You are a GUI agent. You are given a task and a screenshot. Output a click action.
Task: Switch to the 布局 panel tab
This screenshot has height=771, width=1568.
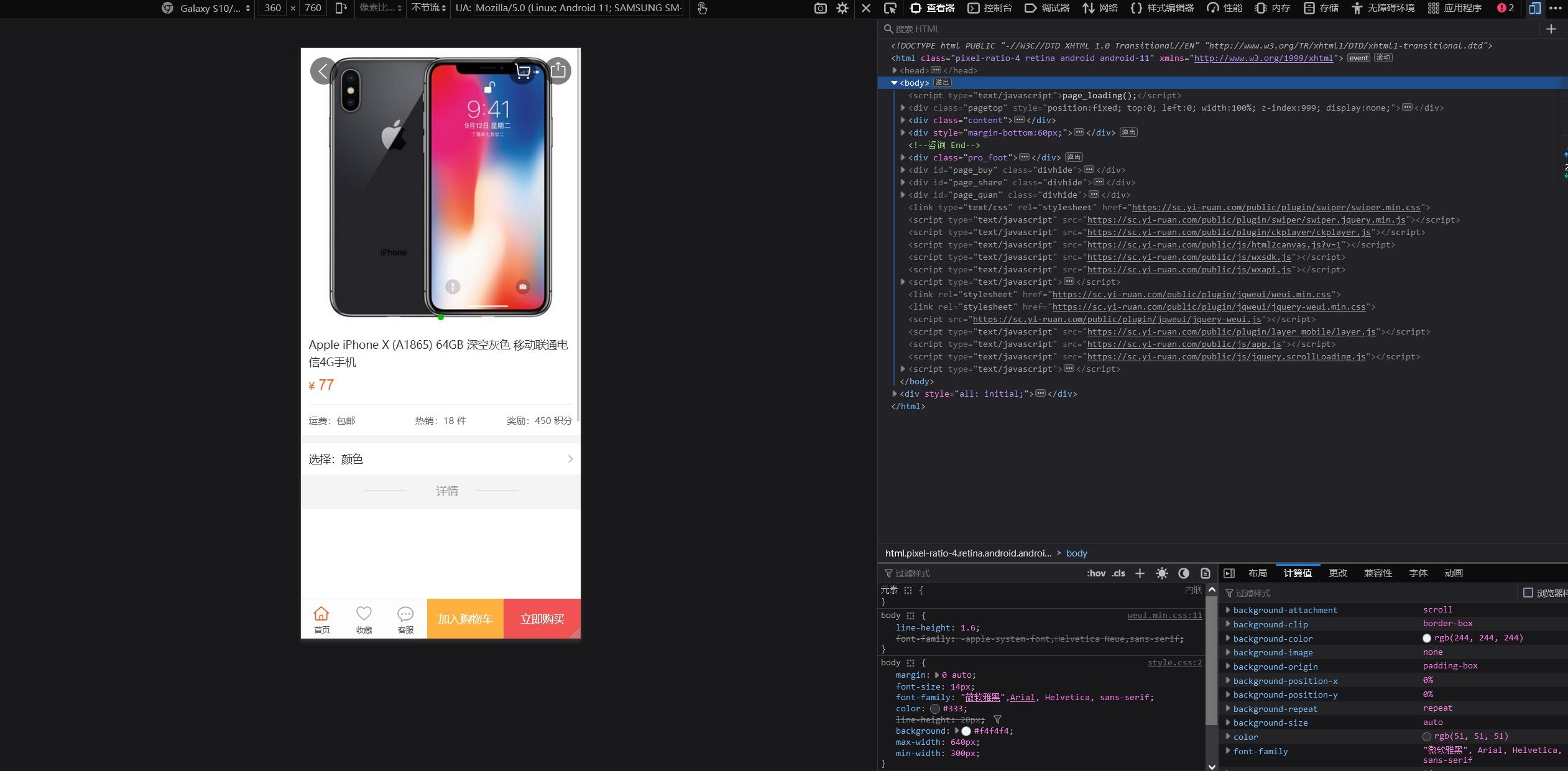point(1257,573)
